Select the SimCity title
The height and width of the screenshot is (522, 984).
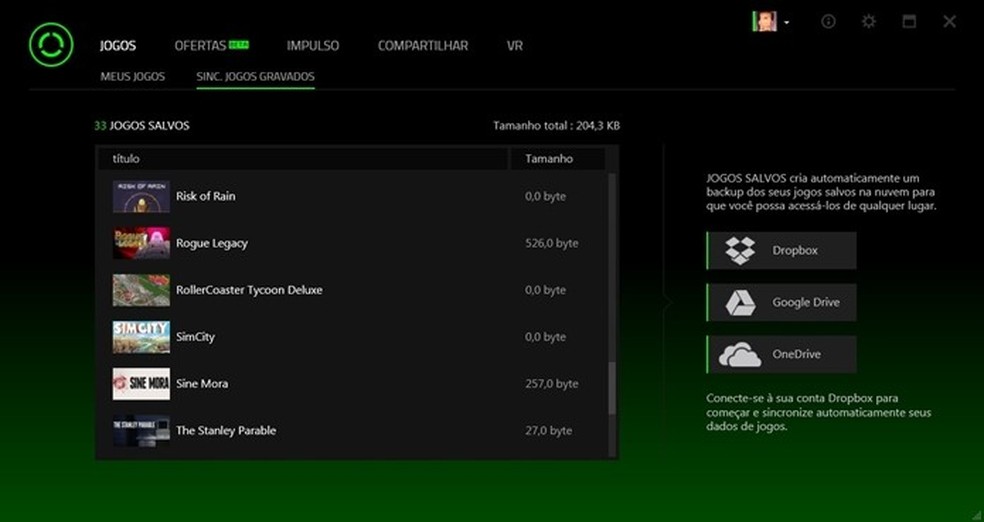click(195, 337)
